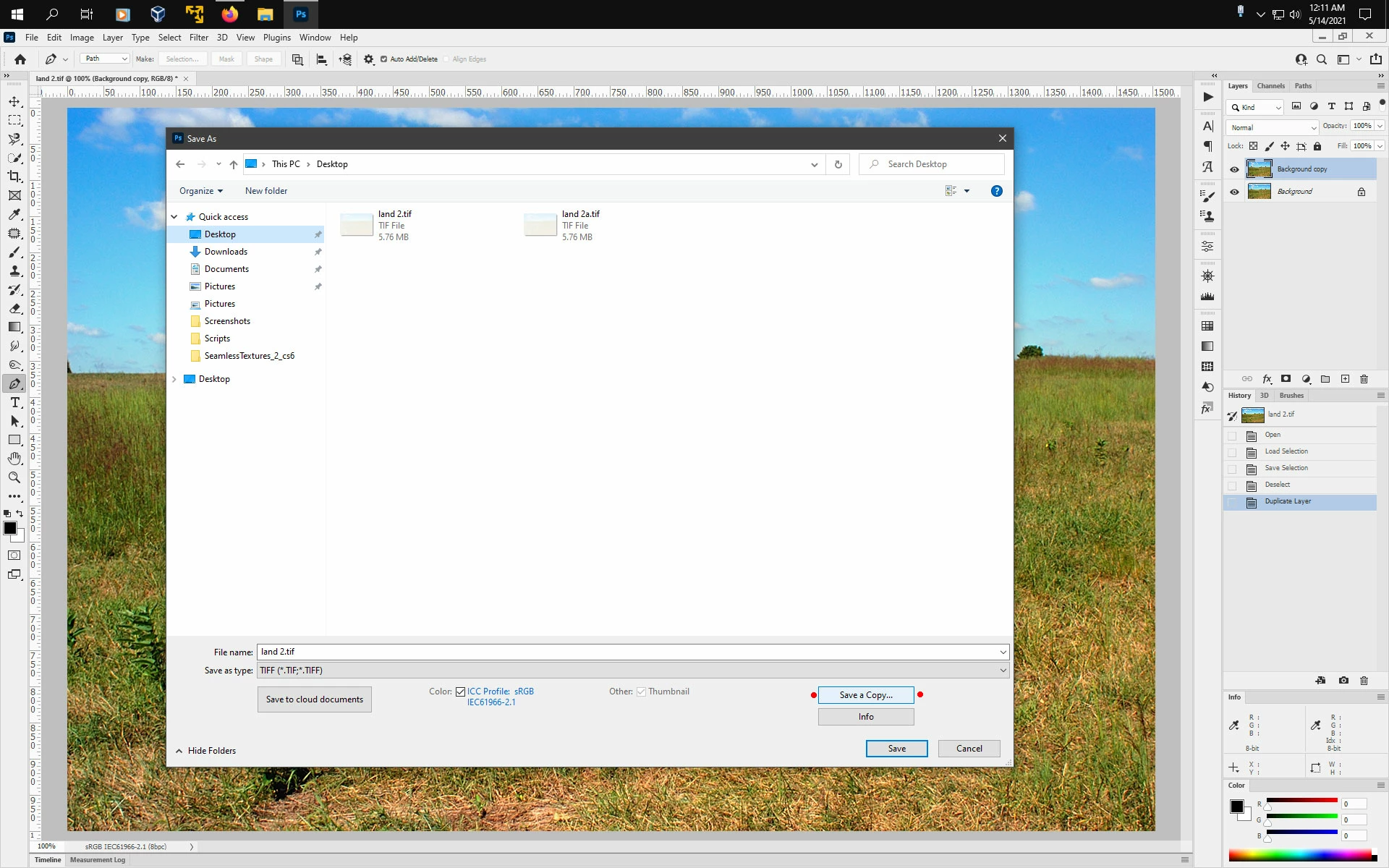1389x868 pixels.
Task: Select the Crop tool in toolbar
Action: [x=14, y=176]
